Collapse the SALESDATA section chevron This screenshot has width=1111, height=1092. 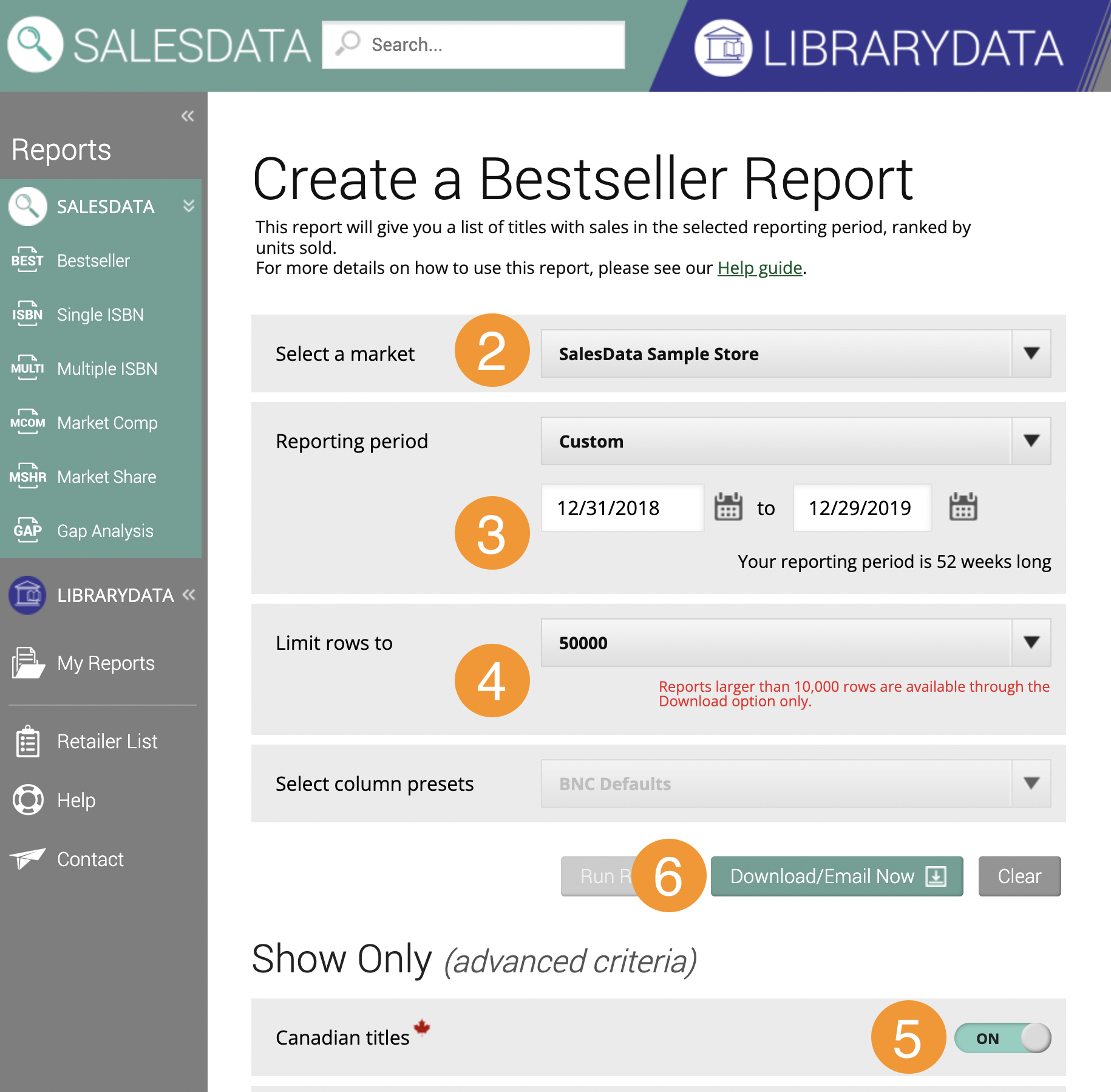pos(189,206)
